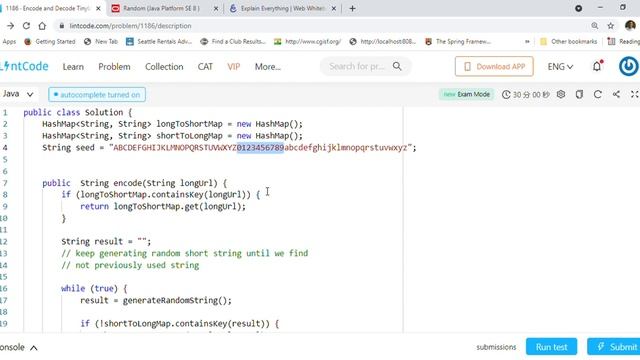Switch to the 1186 Encode and Decode TinyURL tab

pyautogui.click(x=47, y=8)
